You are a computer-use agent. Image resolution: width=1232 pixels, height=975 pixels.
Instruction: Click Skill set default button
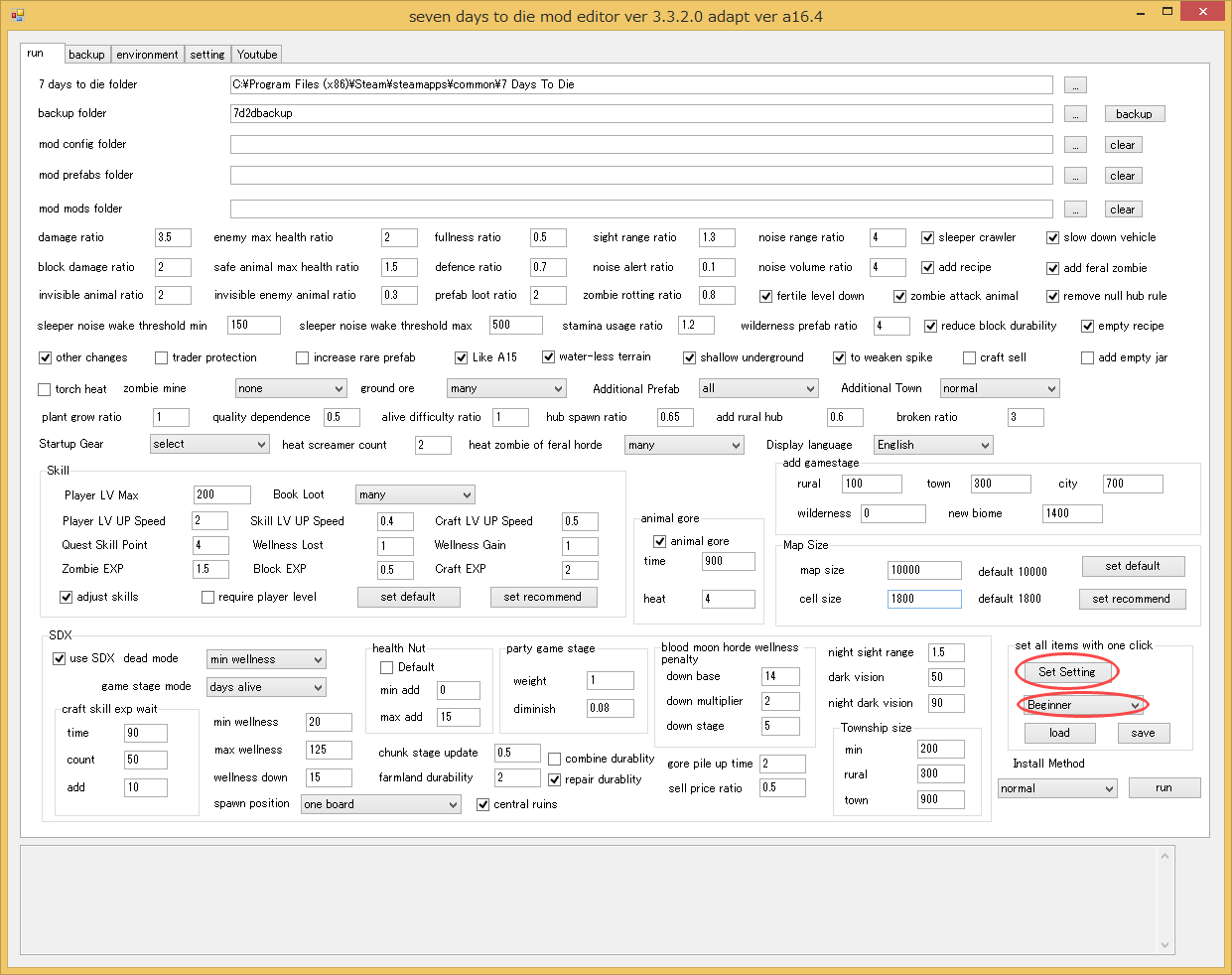click(x=409, y=598)
